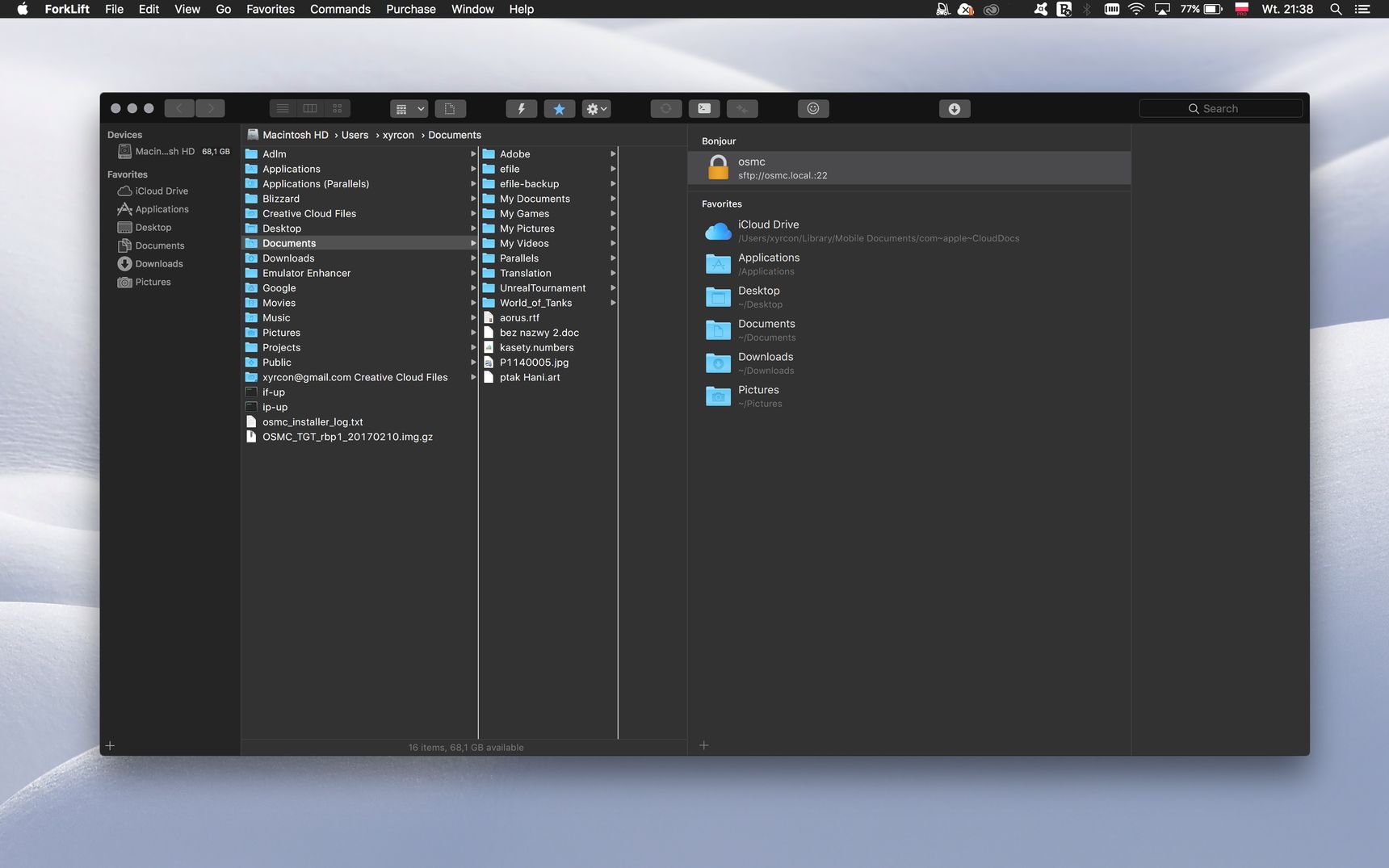The image size is (1389, 868).
Task: Click the add button below Favorites pane
Action: coord(703,745)
